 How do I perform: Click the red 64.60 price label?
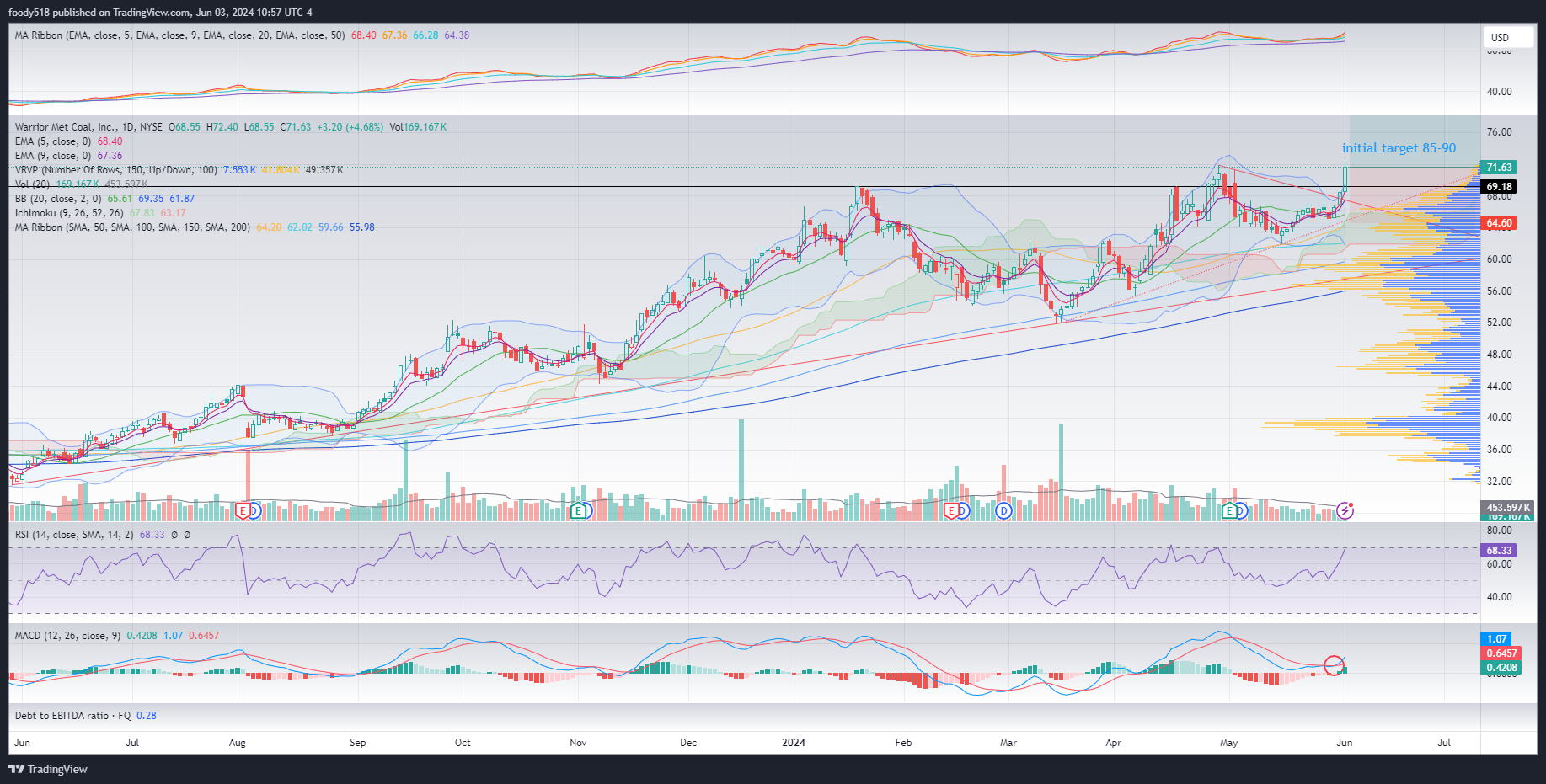1499,223
